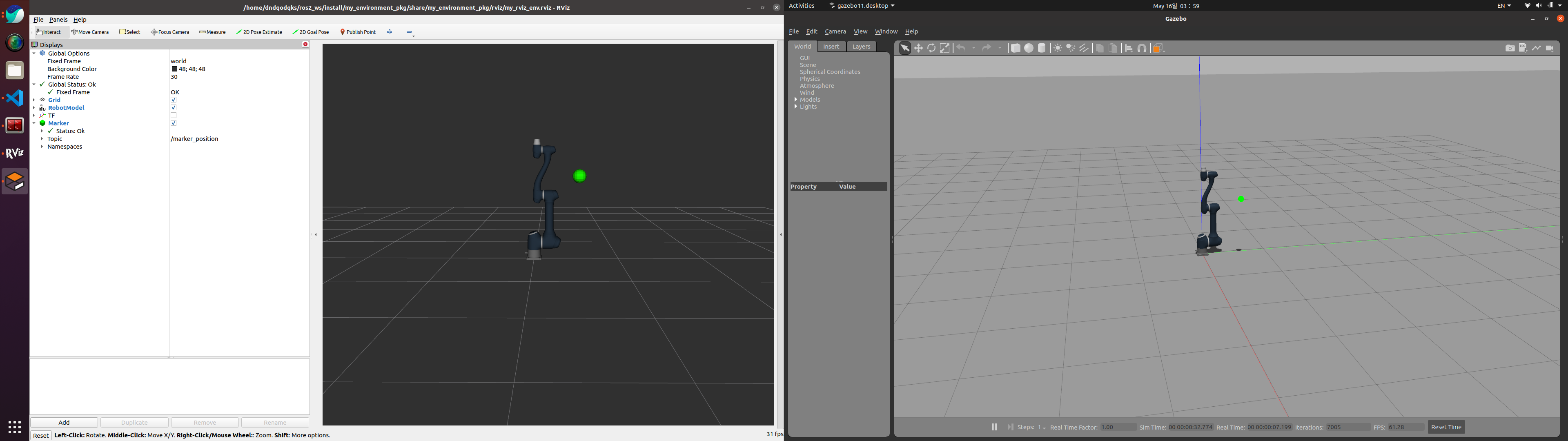Click the Gazebo undo arrow
Screen dimensions: 1568x441
[x=961, y=48]
